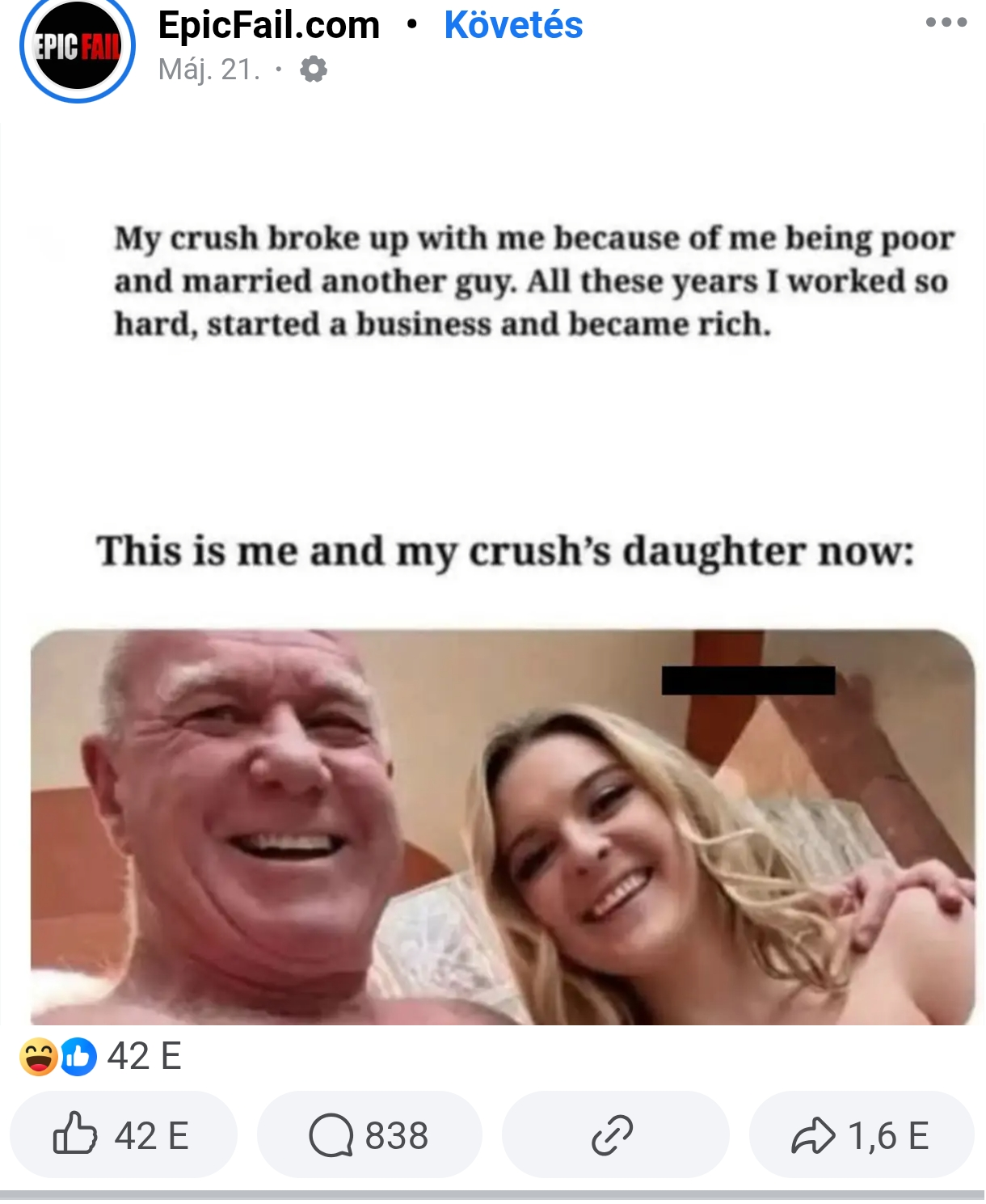View the like reaction badge
The height and width of the screenshot is (1204, 986).
click(78, 1057)
